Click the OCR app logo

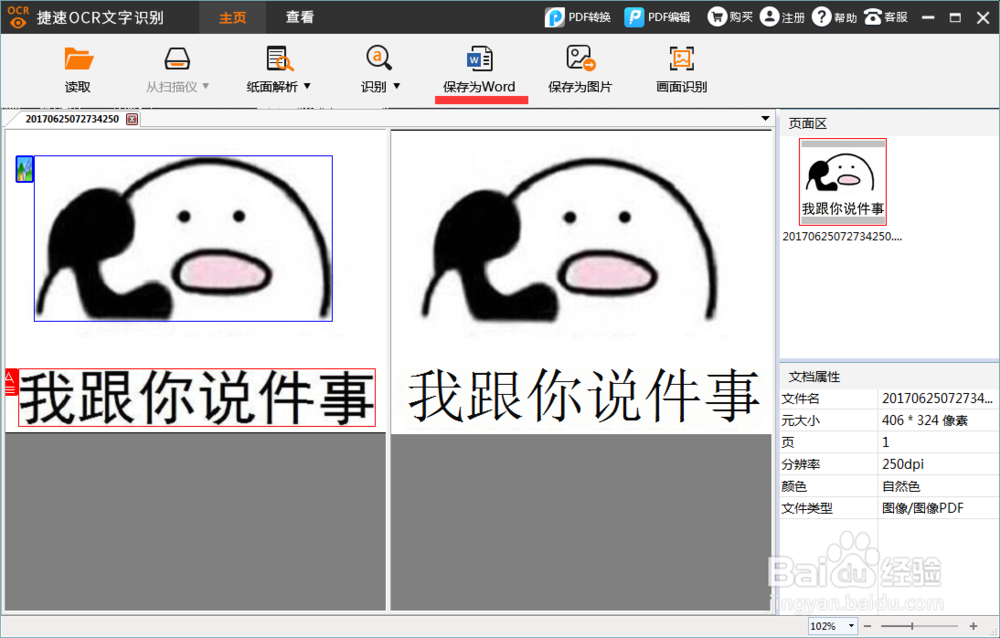[18, 17]
